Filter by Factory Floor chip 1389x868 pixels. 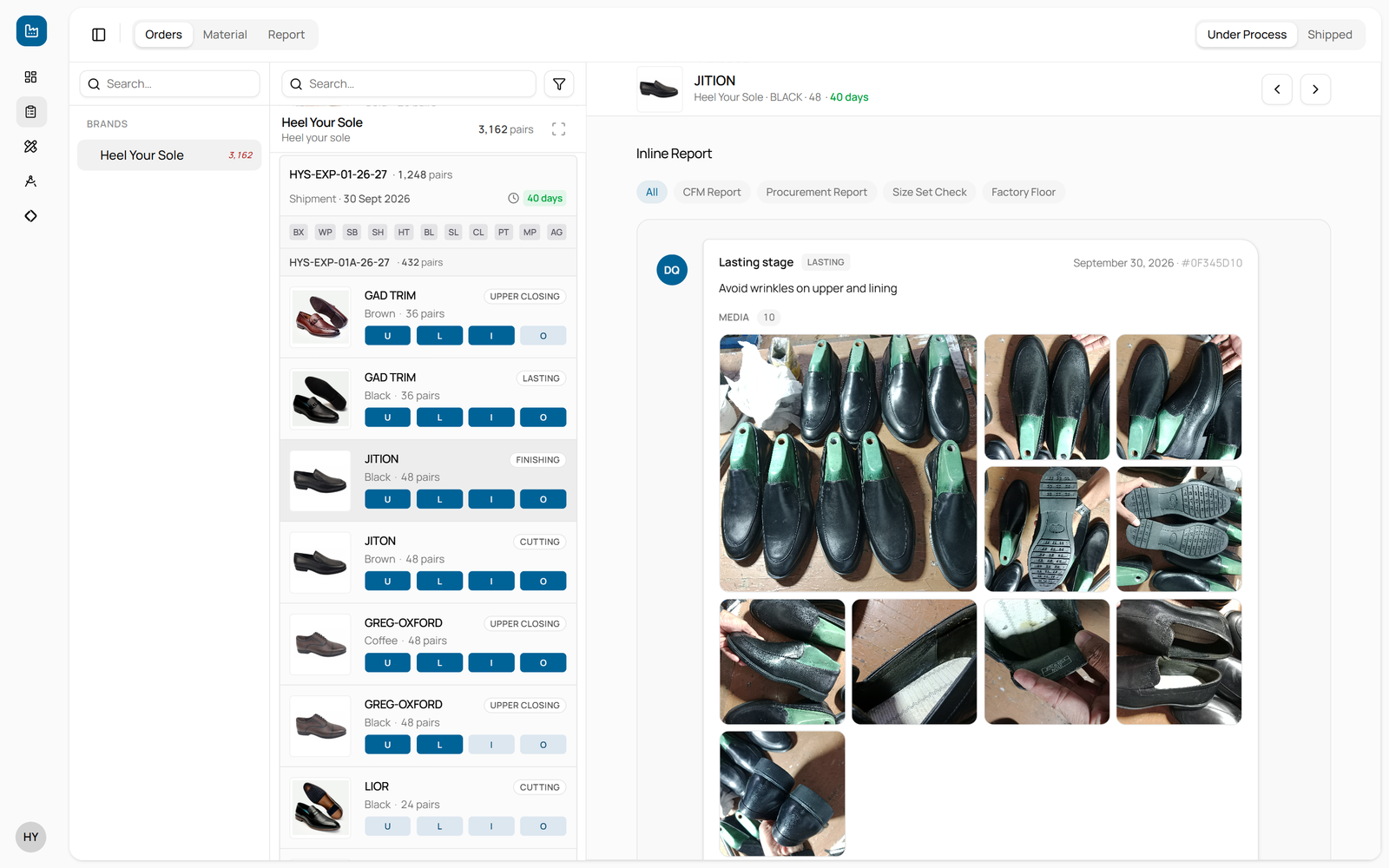[1024, 192]
